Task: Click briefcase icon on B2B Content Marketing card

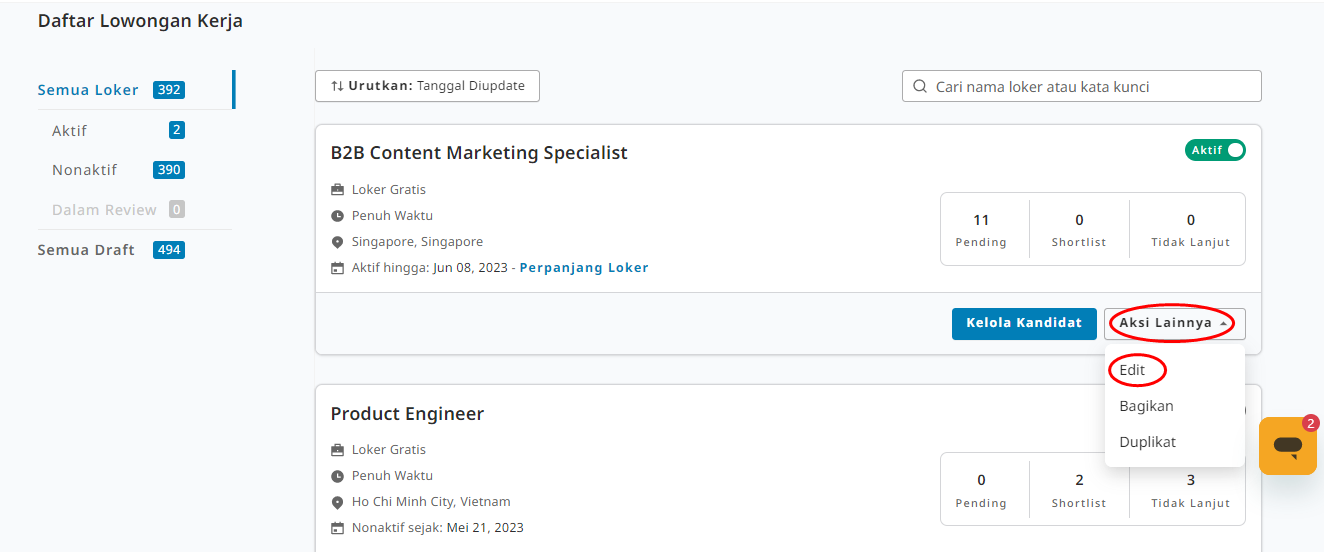Action: (x=337, y=190)
